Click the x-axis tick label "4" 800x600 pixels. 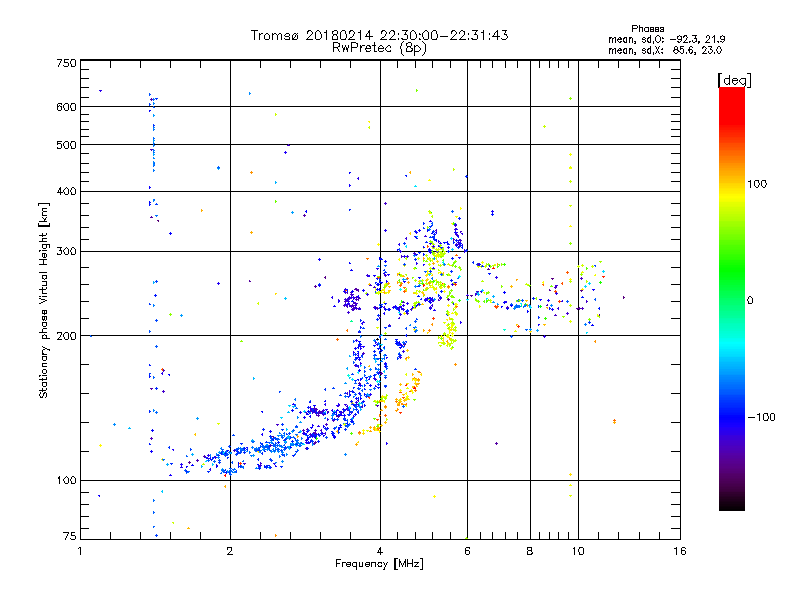(380, 551)
